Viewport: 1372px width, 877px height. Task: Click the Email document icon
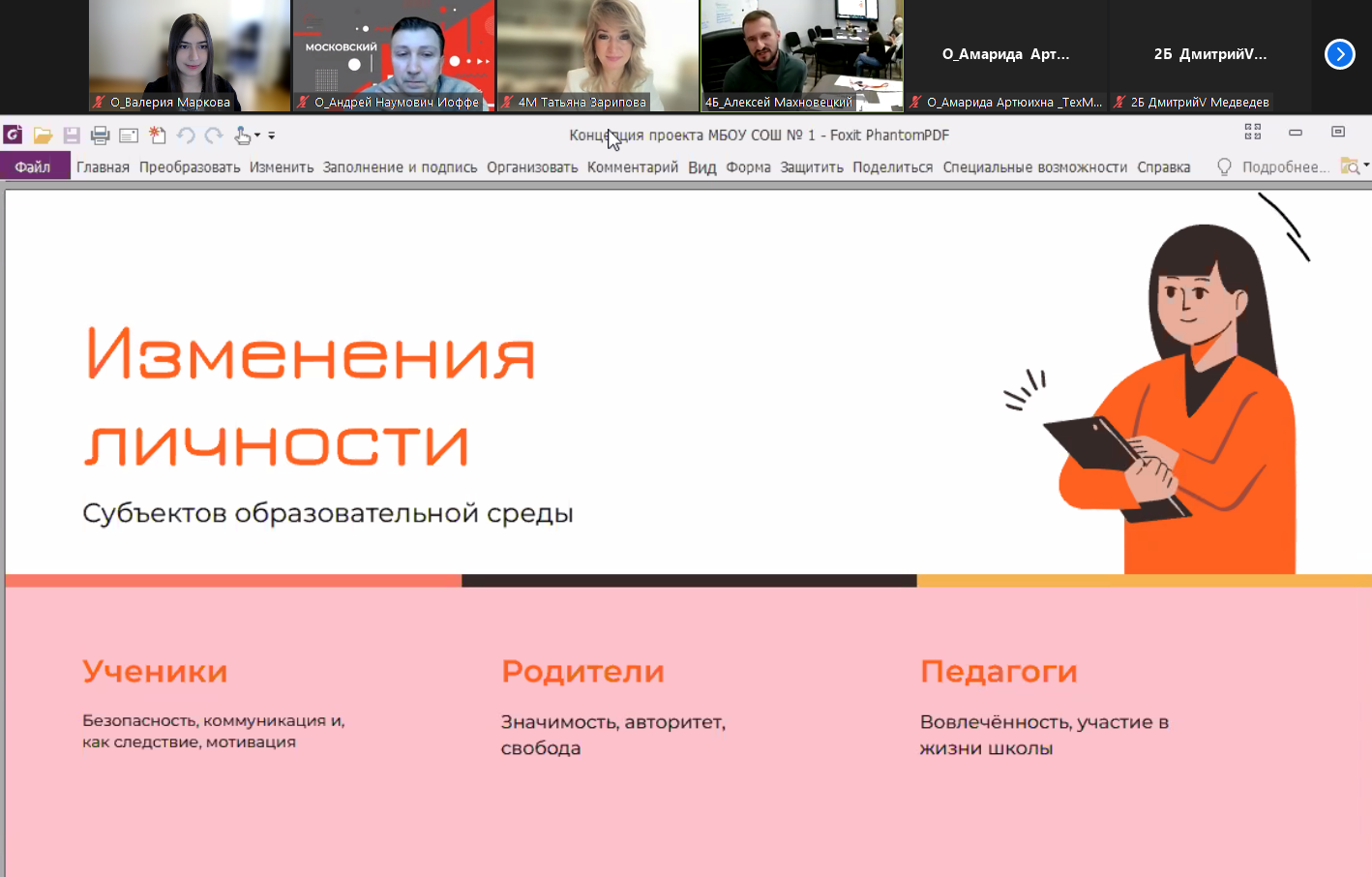128,136
